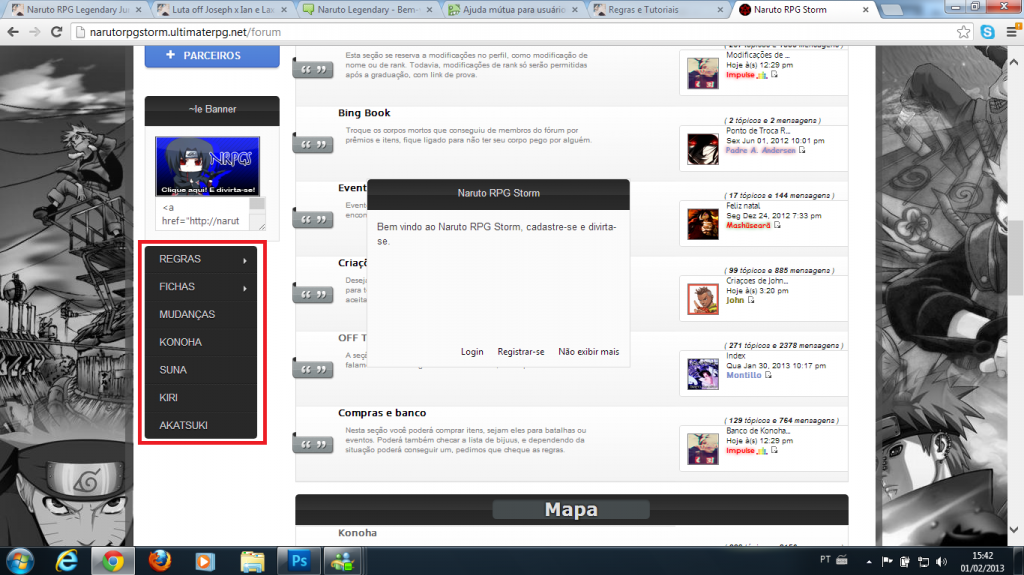Open the Bing Book forum link
The width and height of the screenshot is (1024, 575).
click(364, 113)
